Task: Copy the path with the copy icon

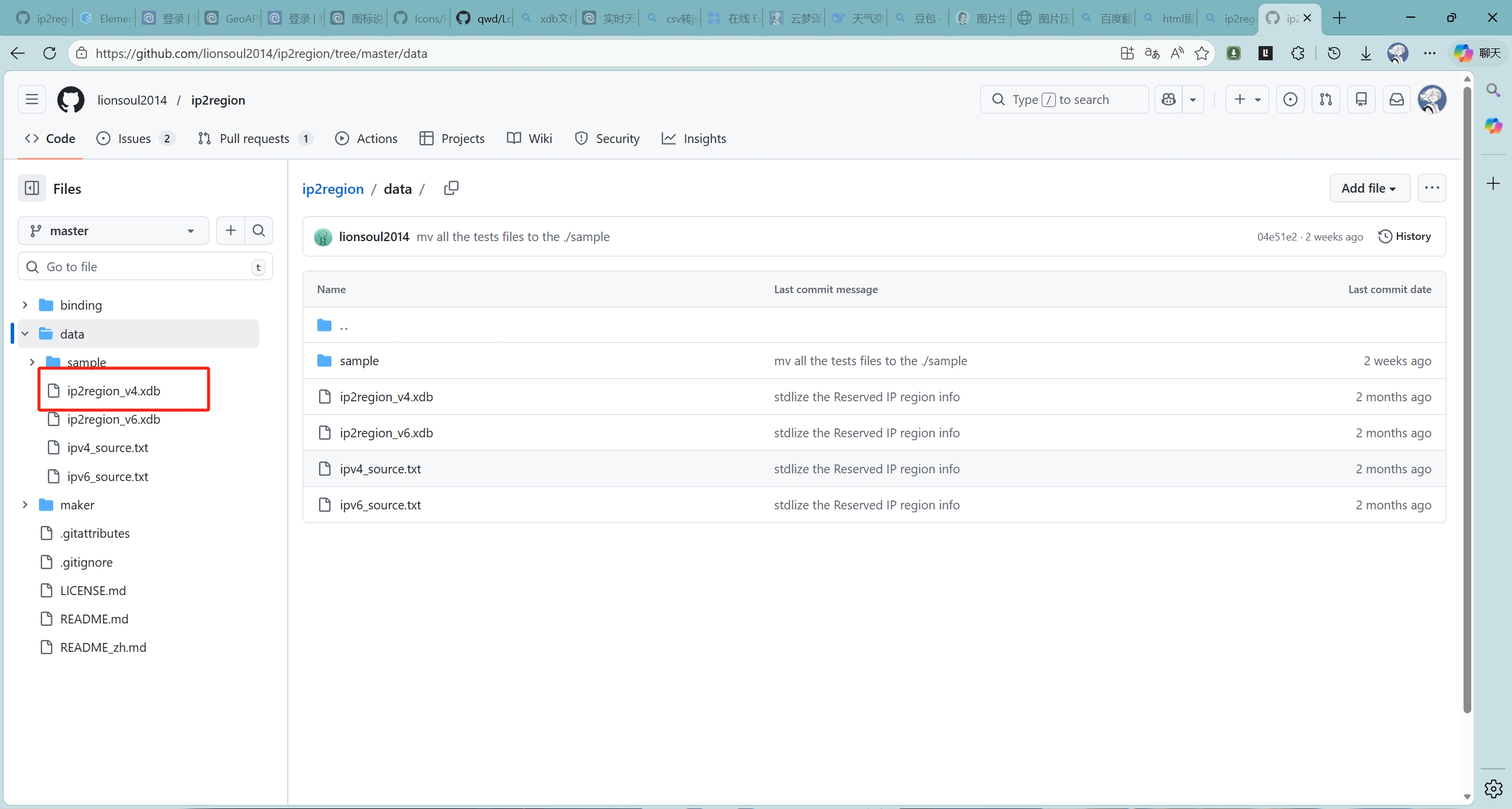Action: pos(451,188)
